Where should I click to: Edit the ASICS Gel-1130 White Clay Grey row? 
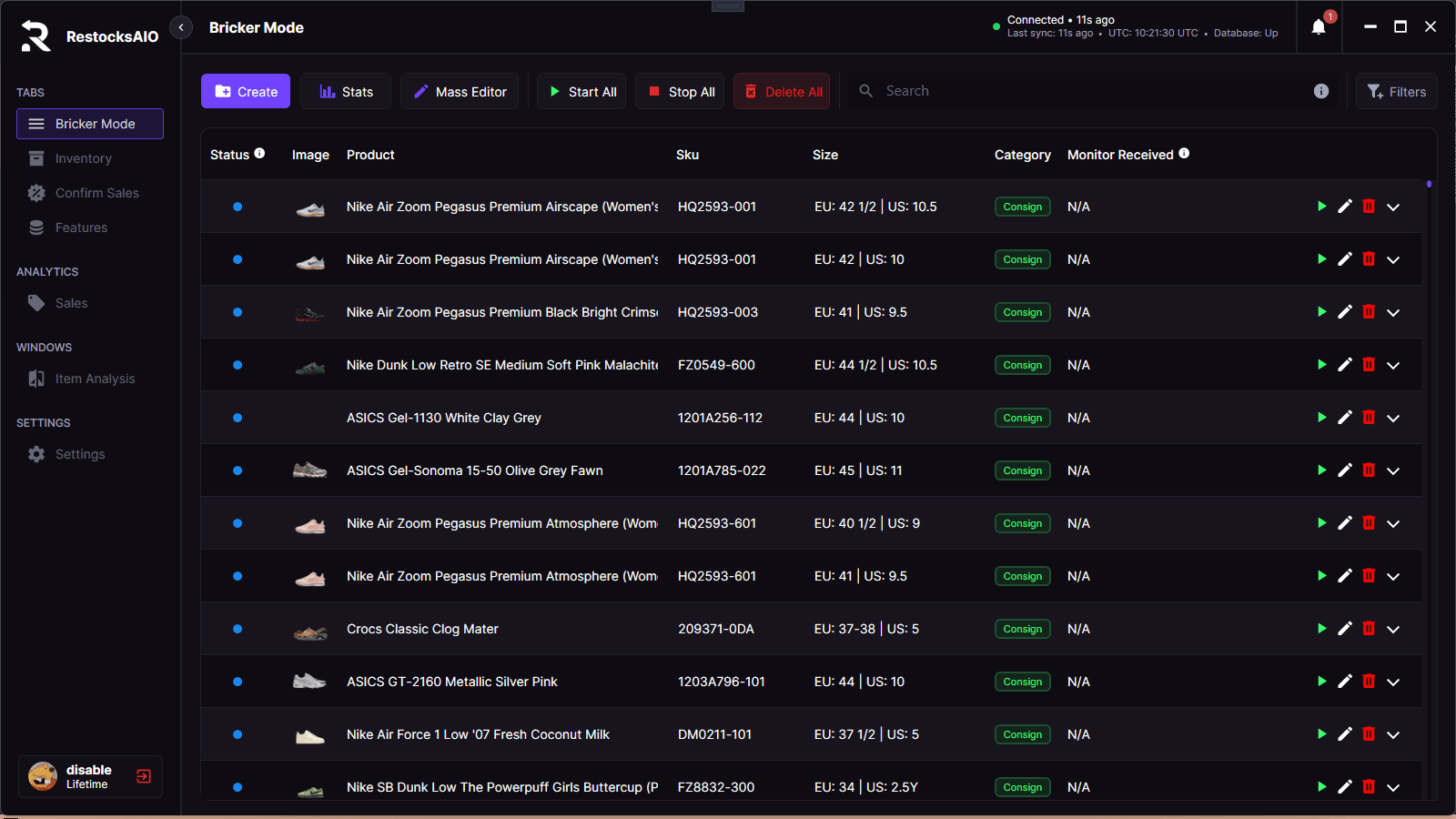pyautogui.click(x=1345, y=418)
